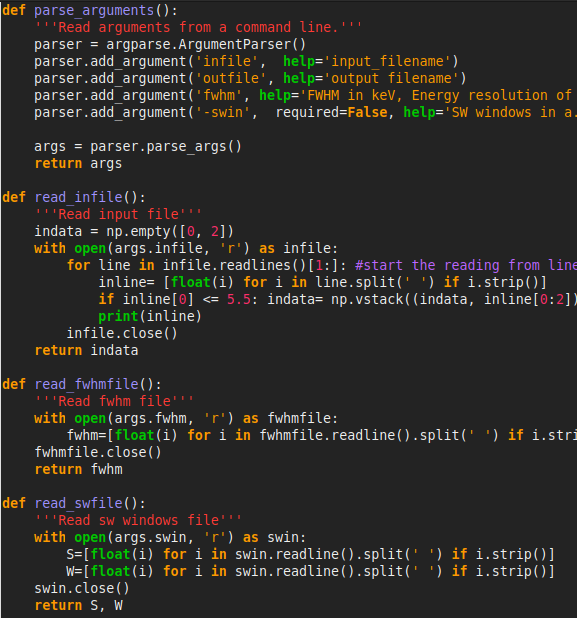Click open(args.fwhm, 'r') as fwhmfile

206,418
